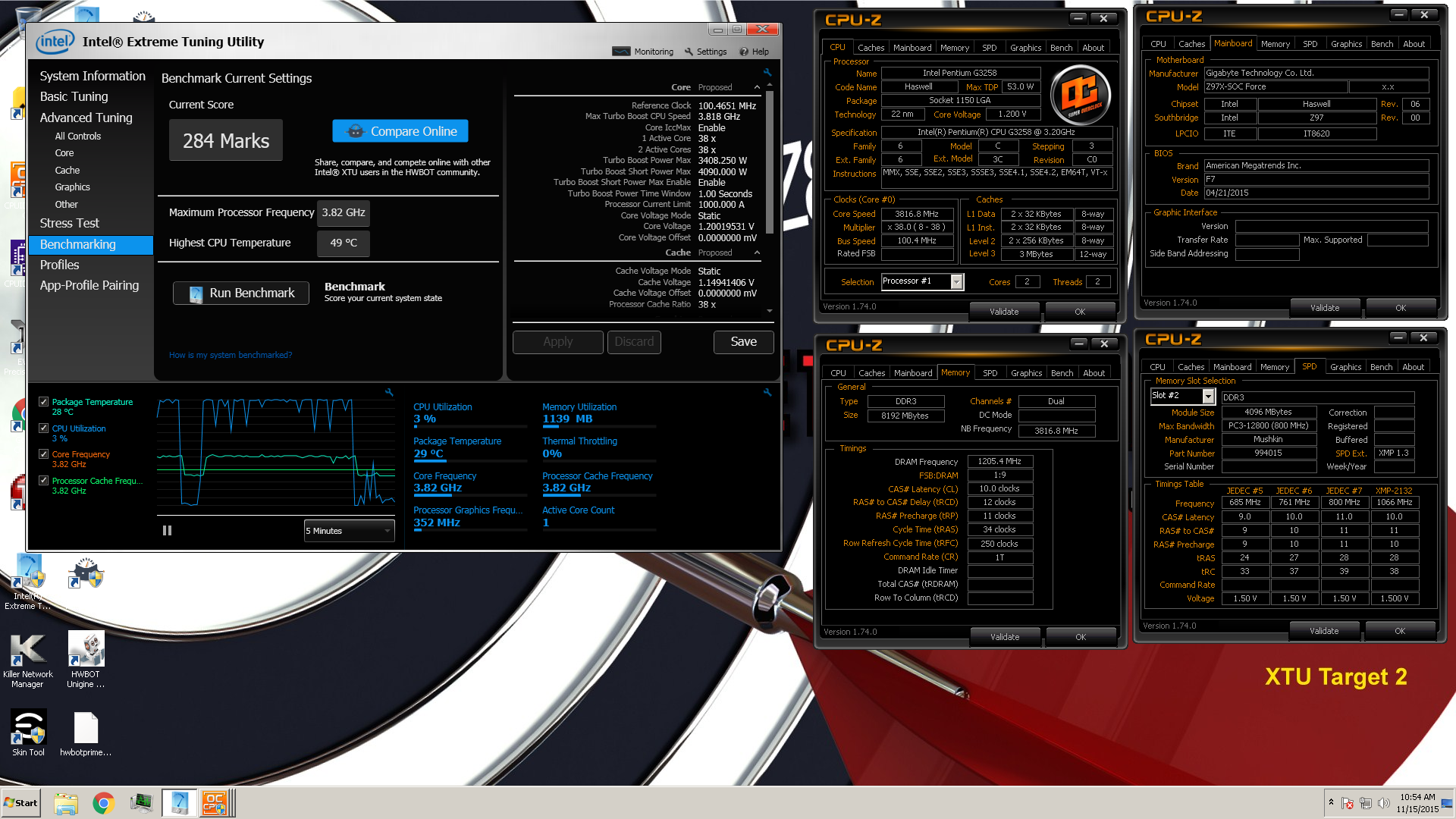Open Processor #1 selection dropdown in CPU-Z
This screenshot has height=819, width=1456.
click(922, 281)
